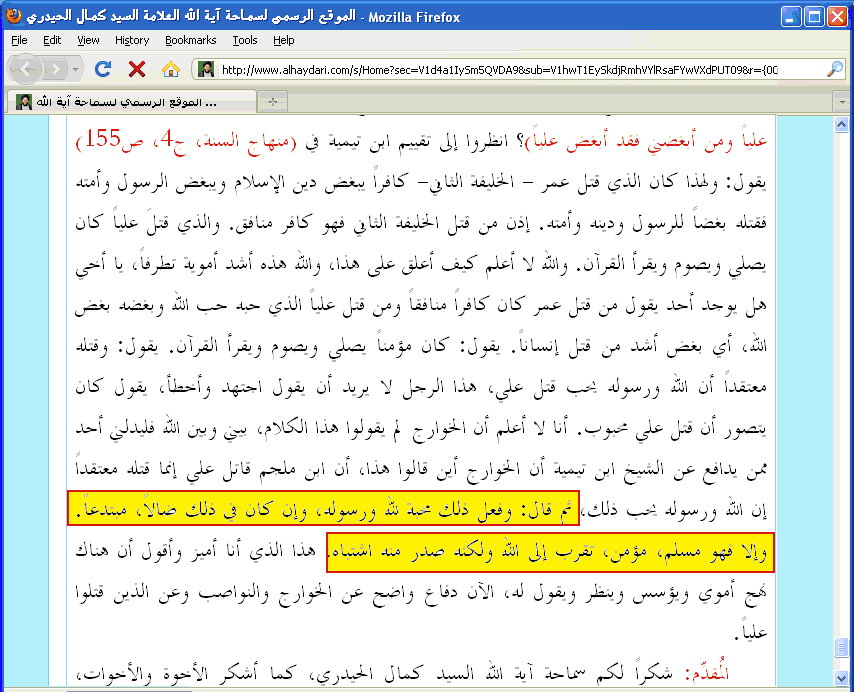Open the File menu

point(19,40)
